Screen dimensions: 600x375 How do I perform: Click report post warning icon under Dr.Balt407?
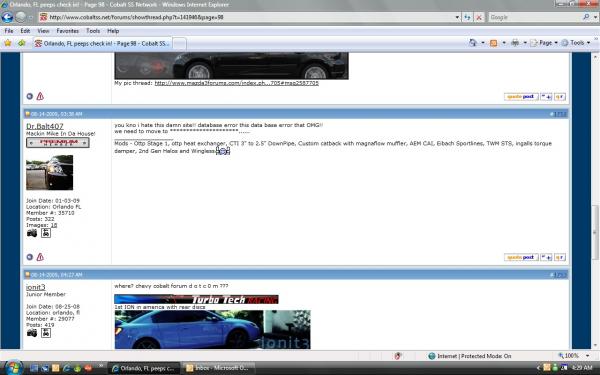click(x=40, y=257)
